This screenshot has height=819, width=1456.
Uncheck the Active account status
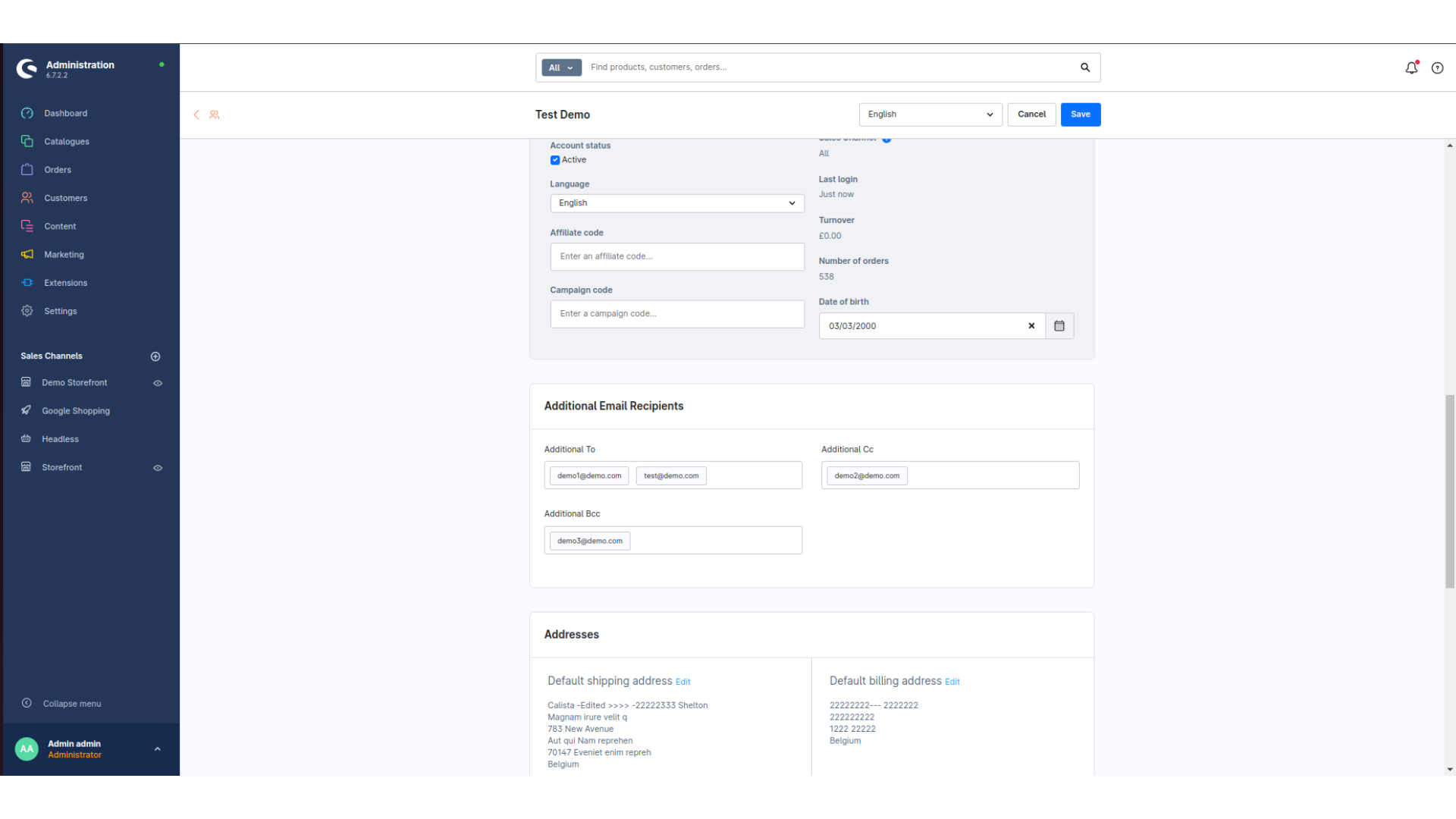point(555,160)
